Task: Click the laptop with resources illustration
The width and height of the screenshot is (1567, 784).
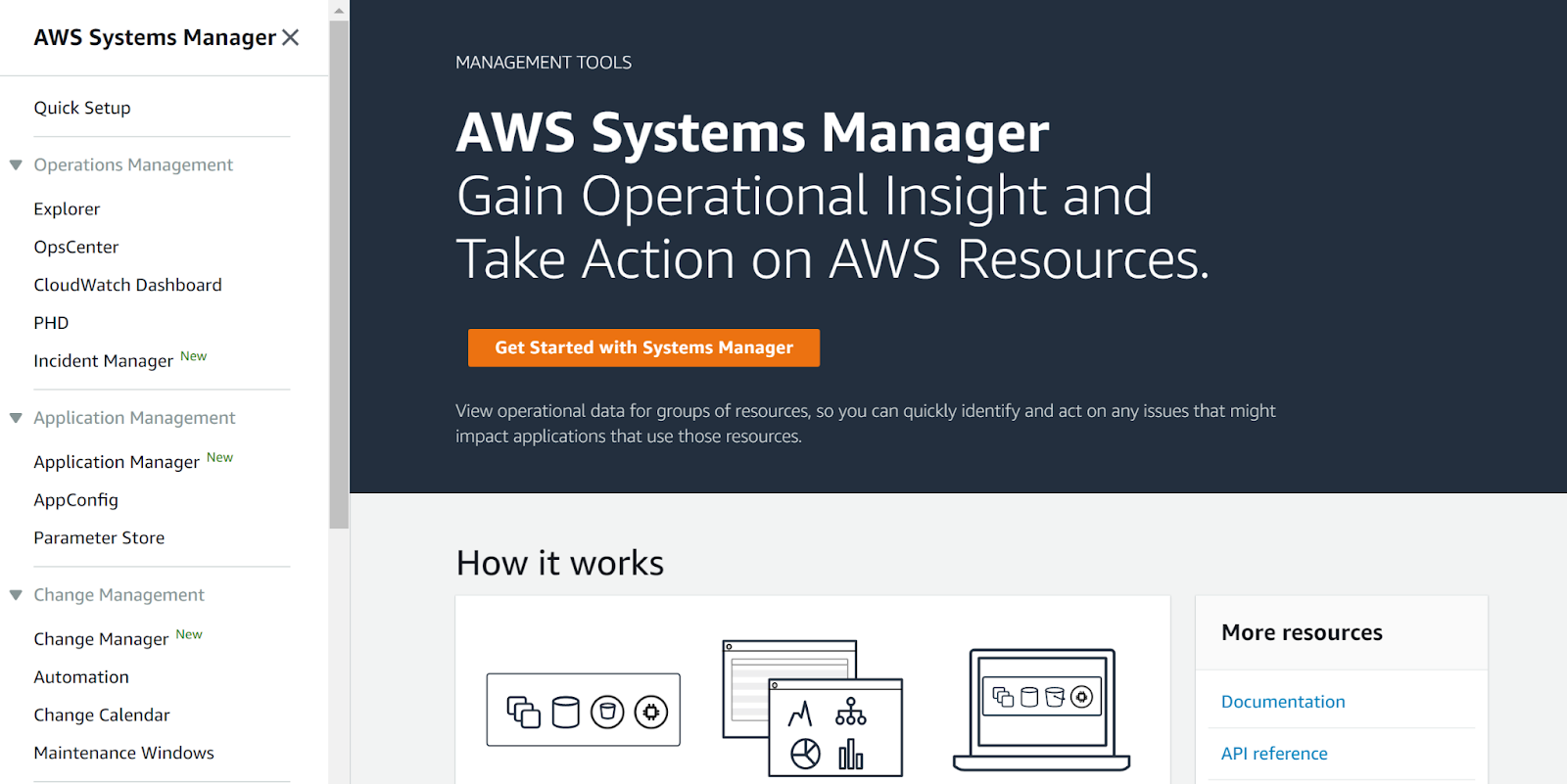Action: (x=1041, y=709)
